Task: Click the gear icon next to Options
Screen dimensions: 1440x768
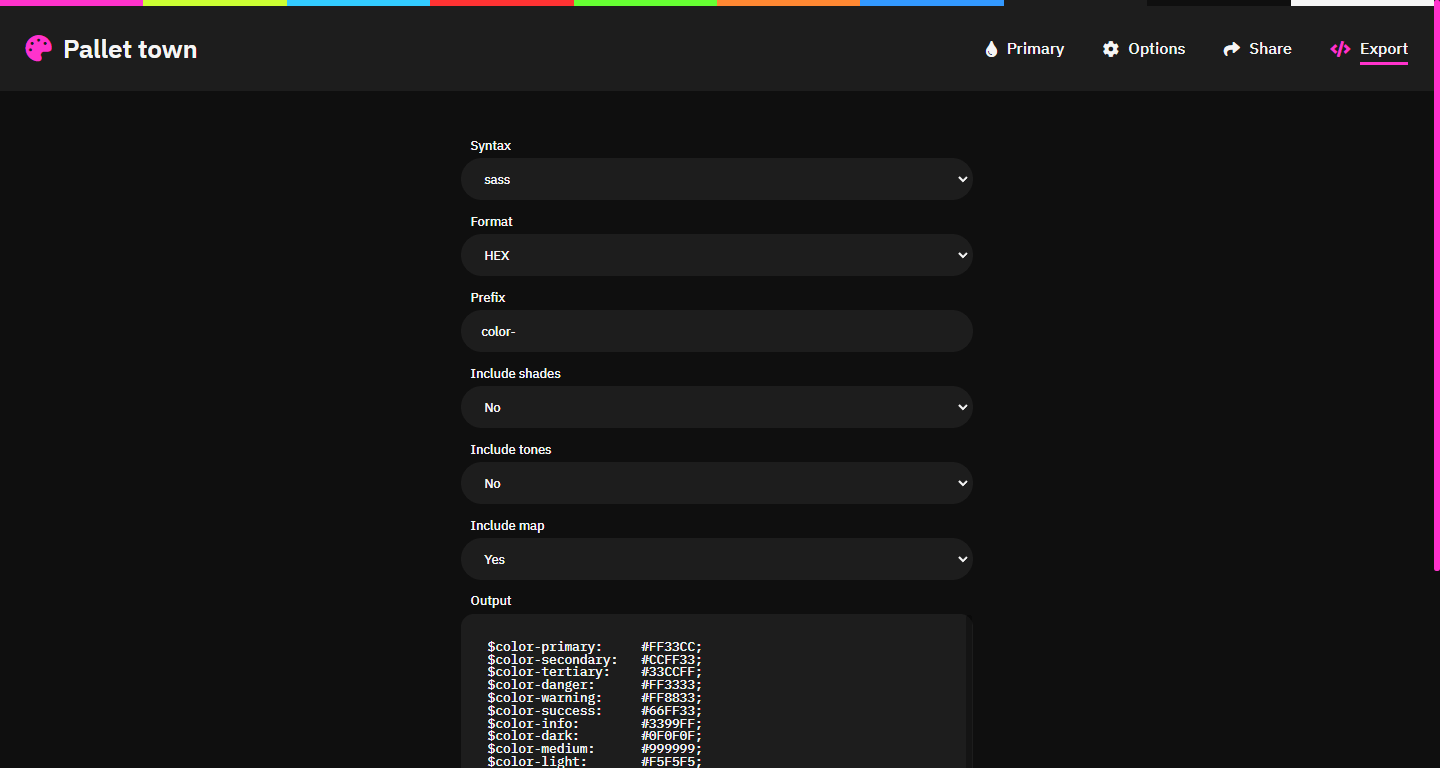Action: (1111, 48)
